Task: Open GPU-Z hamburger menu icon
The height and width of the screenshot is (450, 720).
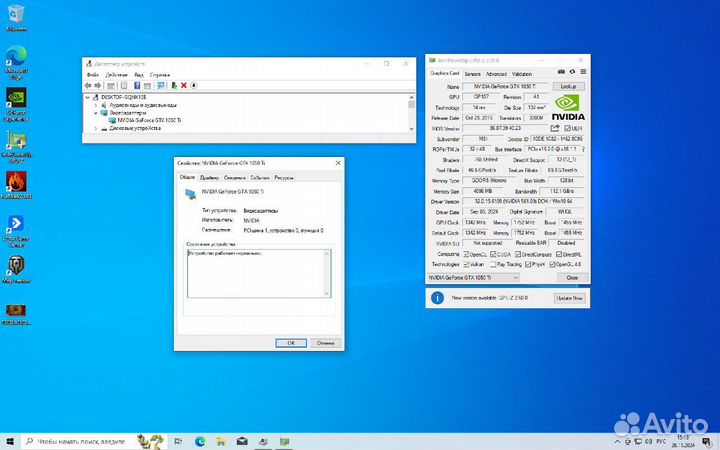Action: click(x=583, y=72)
